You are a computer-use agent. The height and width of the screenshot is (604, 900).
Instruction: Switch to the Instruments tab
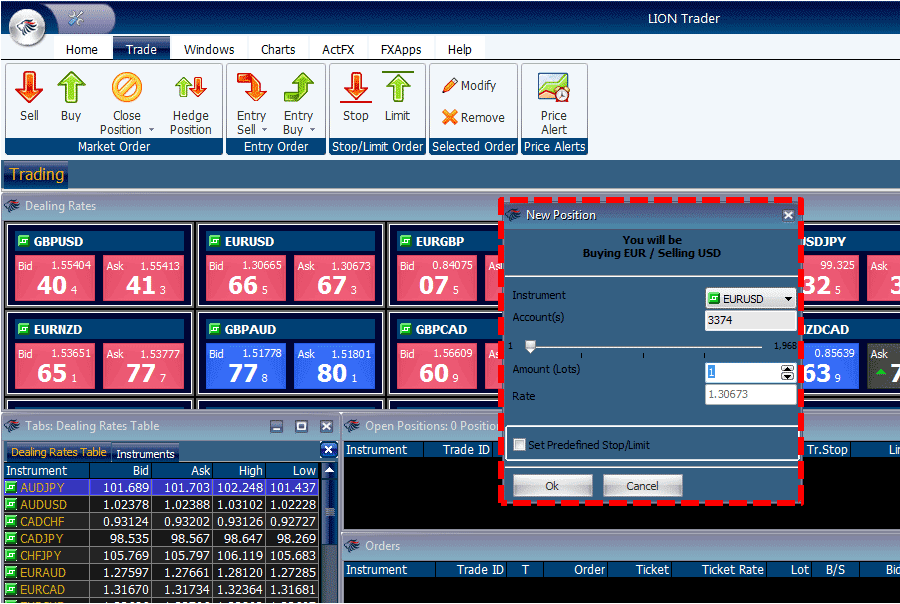point(145,454)
